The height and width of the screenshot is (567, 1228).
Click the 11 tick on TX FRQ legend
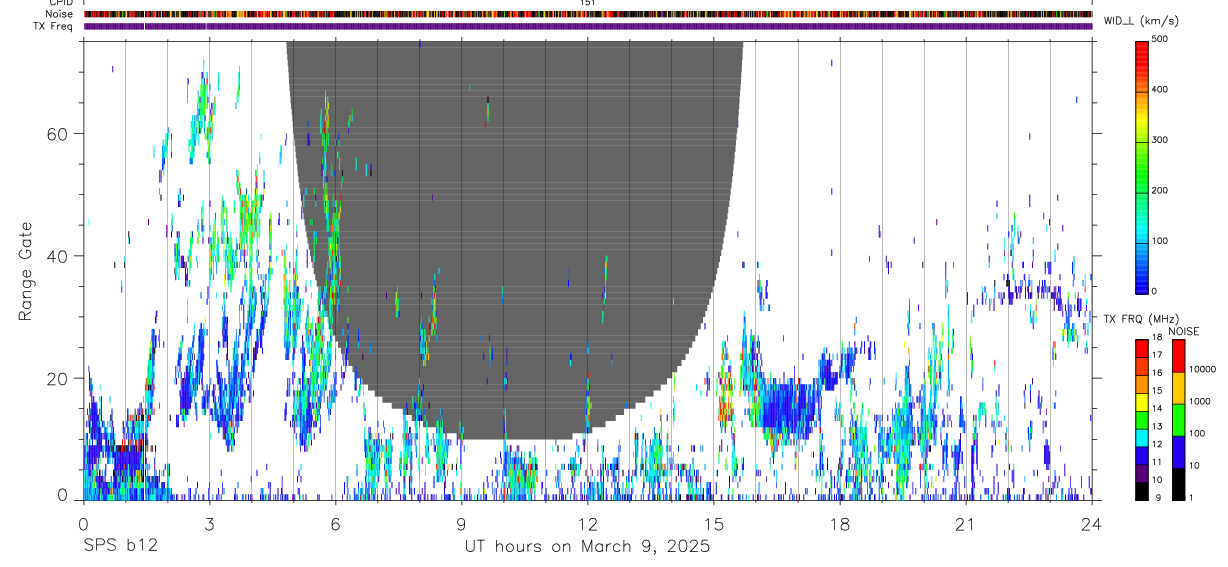click(1157, 462)
